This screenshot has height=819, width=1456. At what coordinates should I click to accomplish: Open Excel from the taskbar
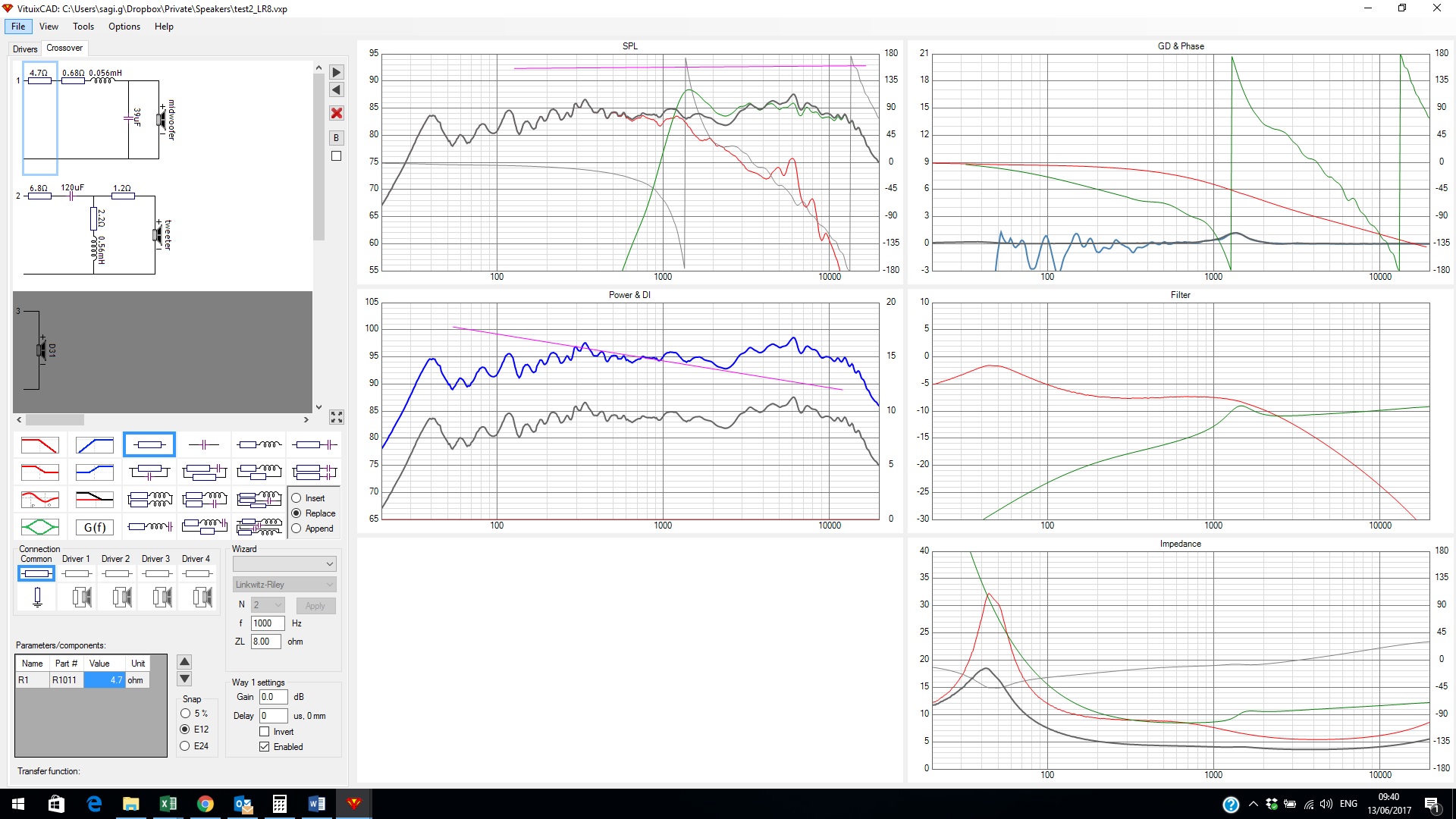click(168, 804)
